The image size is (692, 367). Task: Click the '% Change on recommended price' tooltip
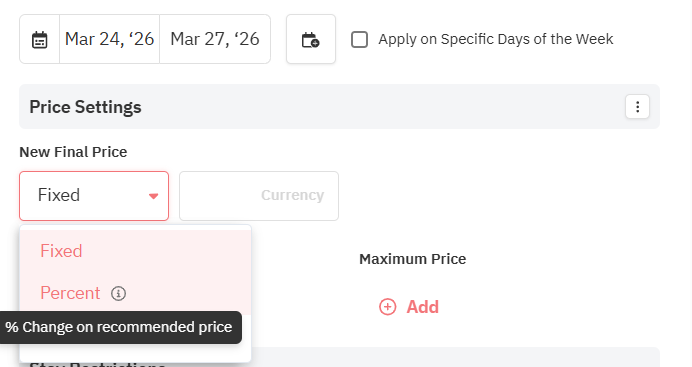coord(119,327)
